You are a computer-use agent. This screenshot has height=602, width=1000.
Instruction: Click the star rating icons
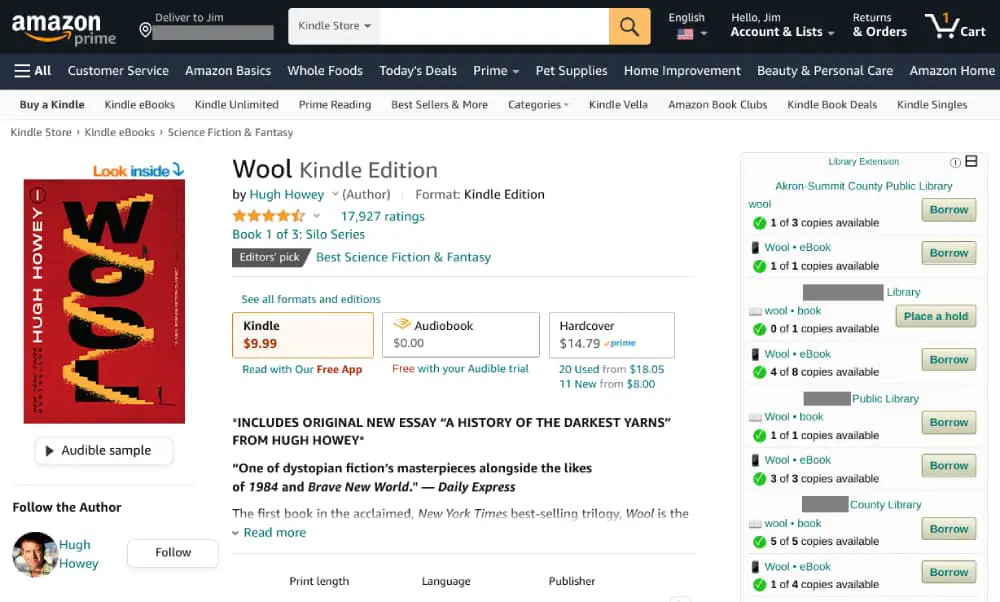tap(268, 216)
